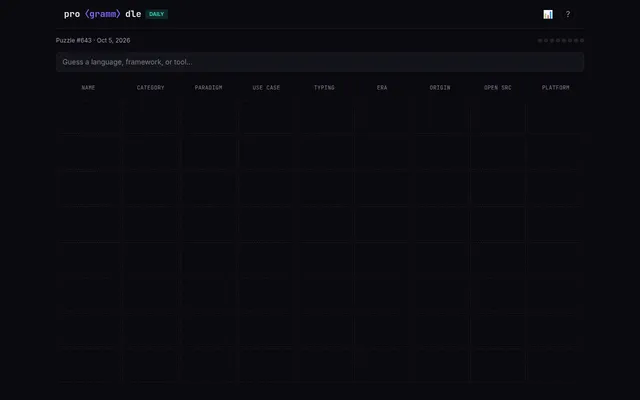Open the help question mark icon
The width and height of the screenshot is (640, 400).
pos(567,14)
